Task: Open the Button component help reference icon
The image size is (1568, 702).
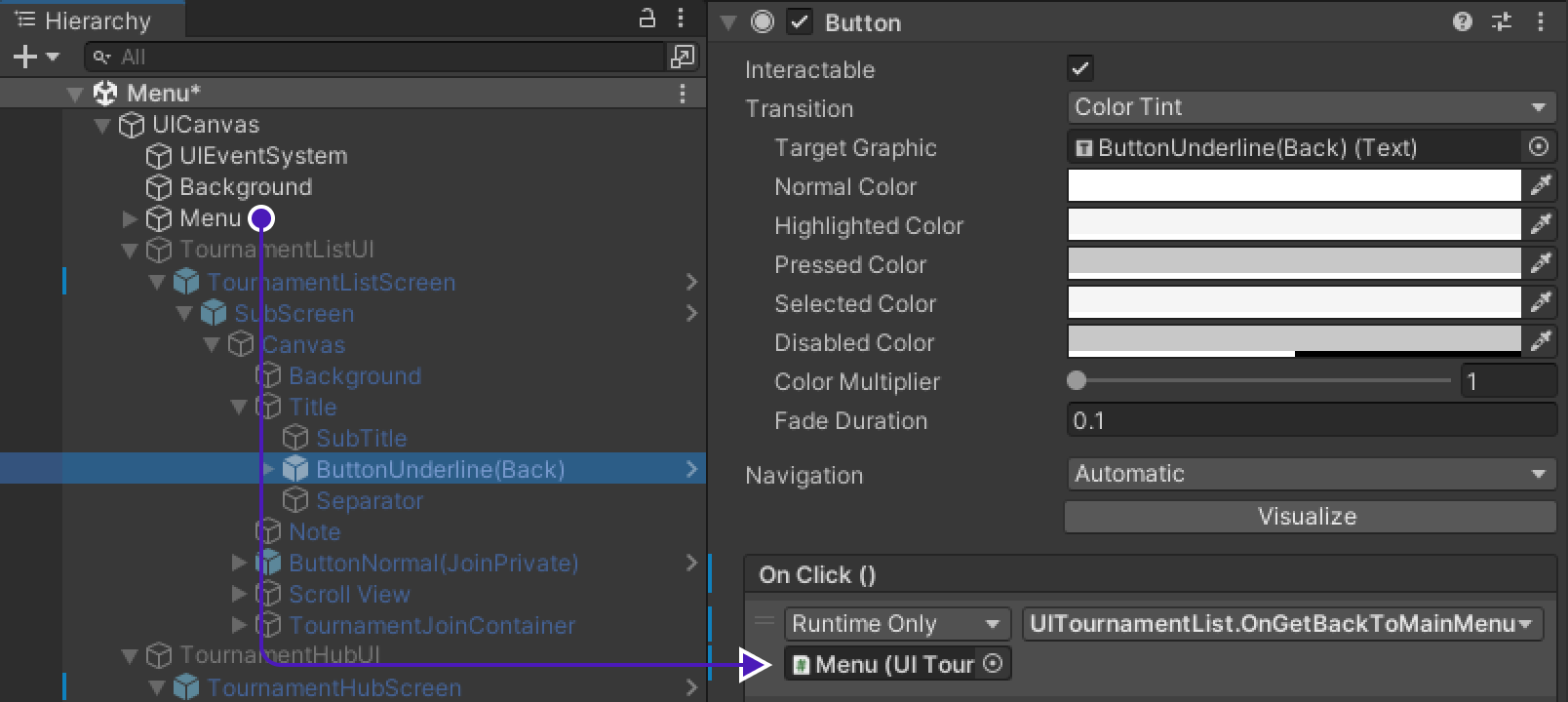Action: click(1462, 21)
